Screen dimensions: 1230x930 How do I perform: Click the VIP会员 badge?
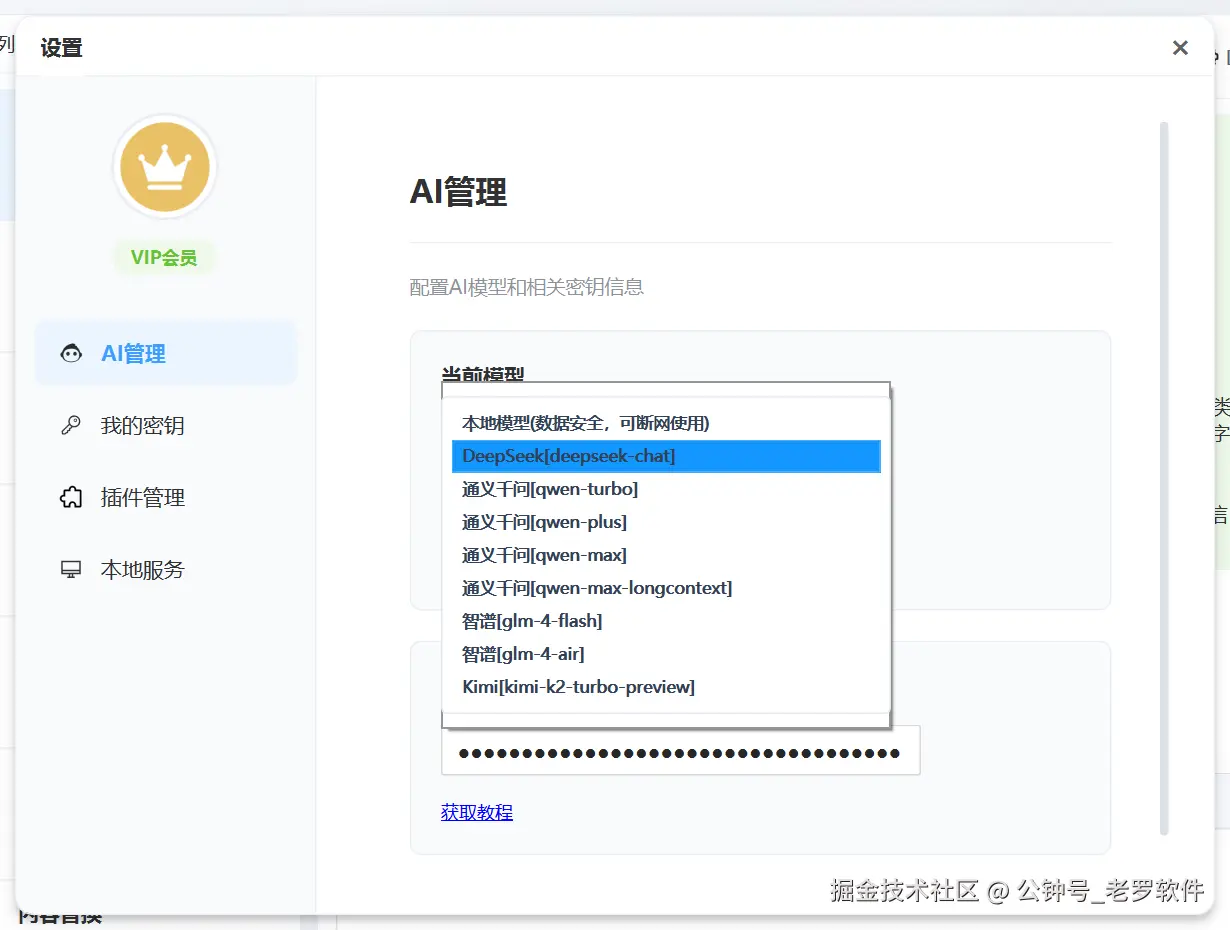164,258
